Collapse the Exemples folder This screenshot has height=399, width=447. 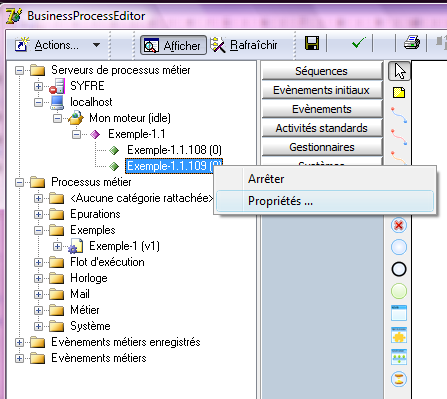point(38,230)
